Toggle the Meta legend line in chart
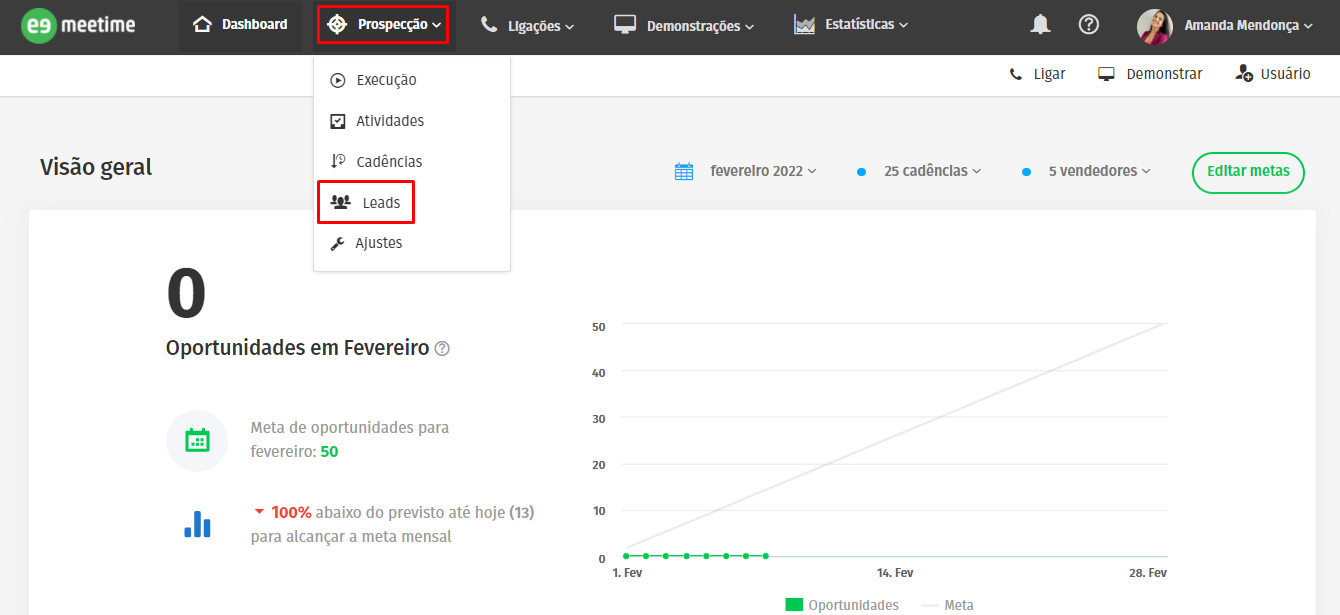1340x615 pixels. click(947, 605)
